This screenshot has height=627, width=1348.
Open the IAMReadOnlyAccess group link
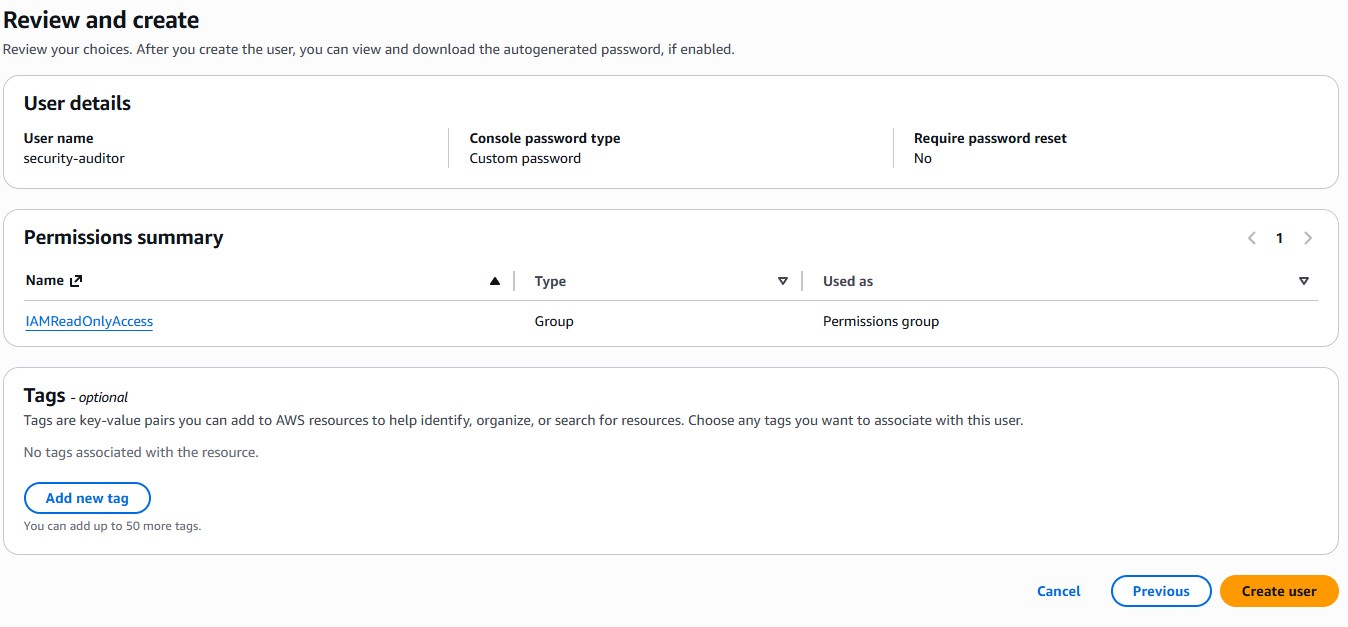coord(89,322)
